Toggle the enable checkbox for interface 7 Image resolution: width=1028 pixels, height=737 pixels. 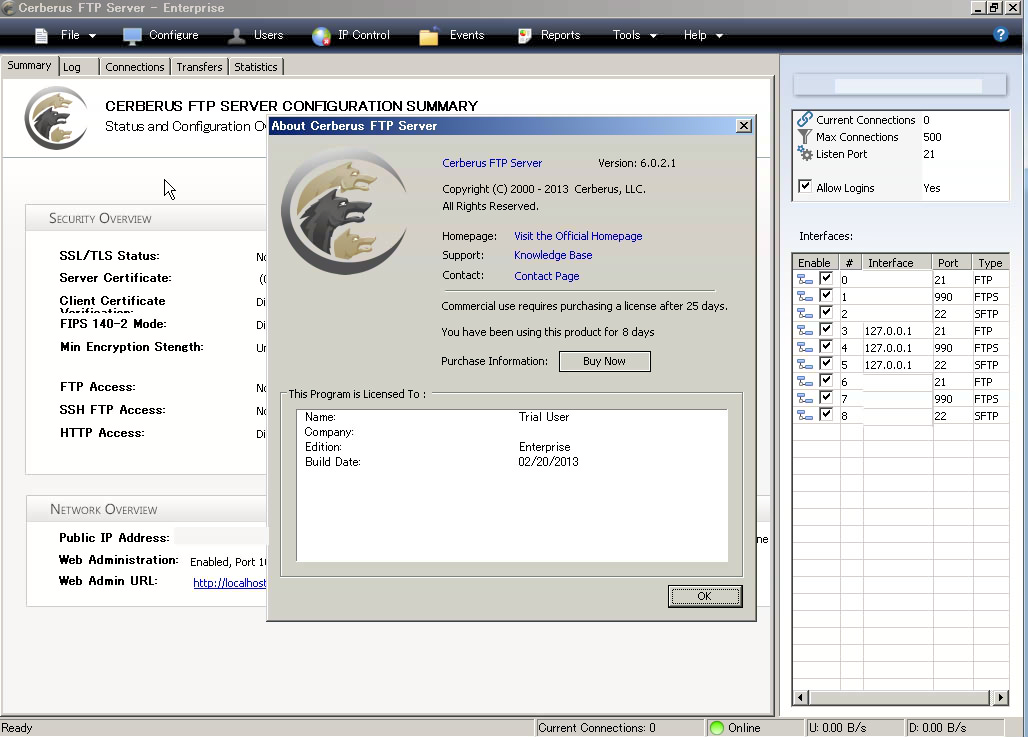point(825,398)
